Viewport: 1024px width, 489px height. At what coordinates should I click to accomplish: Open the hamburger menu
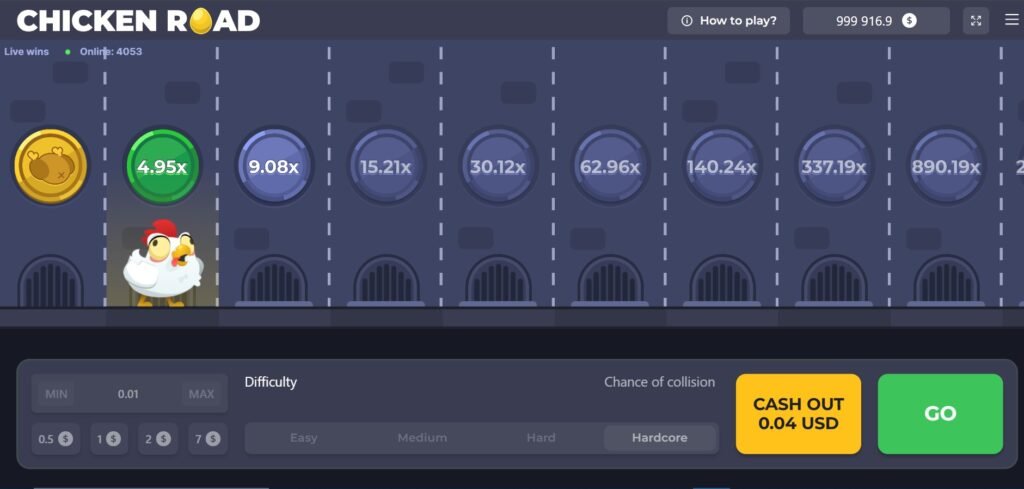[1011, 20]
